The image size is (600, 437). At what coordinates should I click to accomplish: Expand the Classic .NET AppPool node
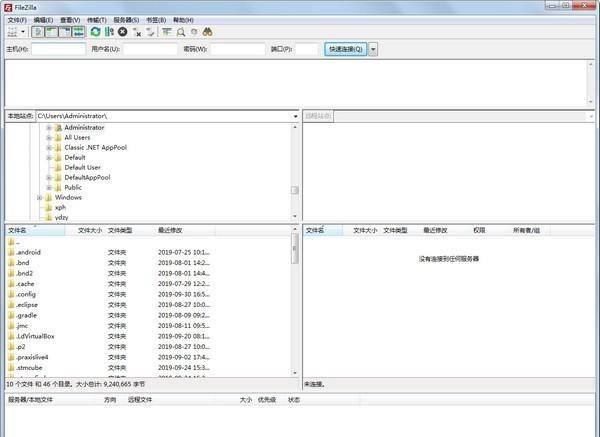(49, 147)
